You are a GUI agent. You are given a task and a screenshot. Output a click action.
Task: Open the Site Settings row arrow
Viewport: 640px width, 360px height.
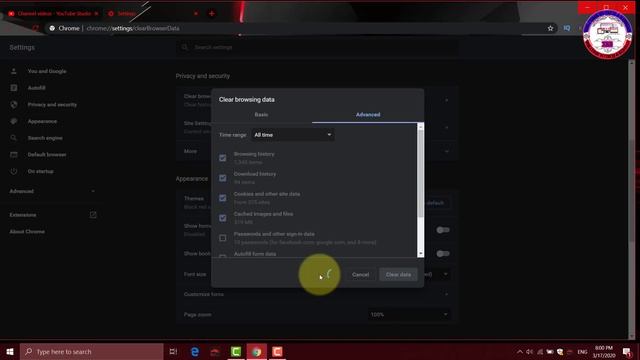(x=447, y=127)
